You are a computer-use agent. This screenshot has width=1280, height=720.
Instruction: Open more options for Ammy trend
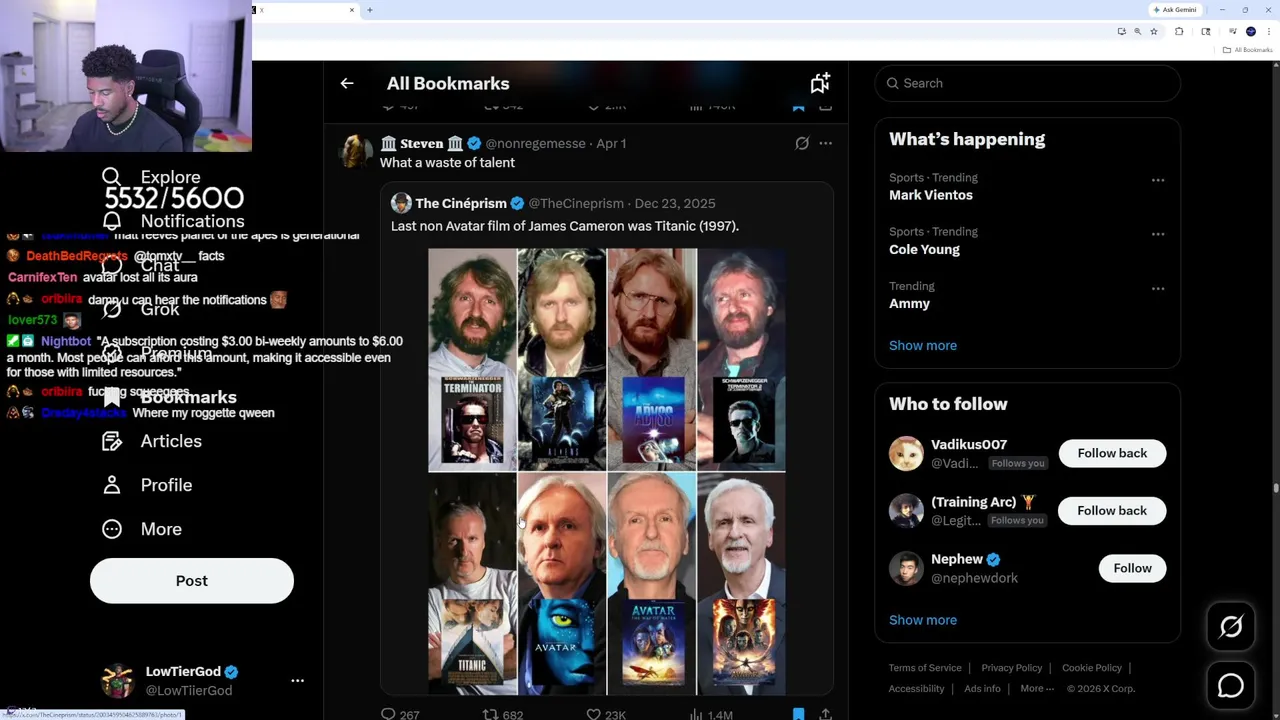click(1158, 288)
